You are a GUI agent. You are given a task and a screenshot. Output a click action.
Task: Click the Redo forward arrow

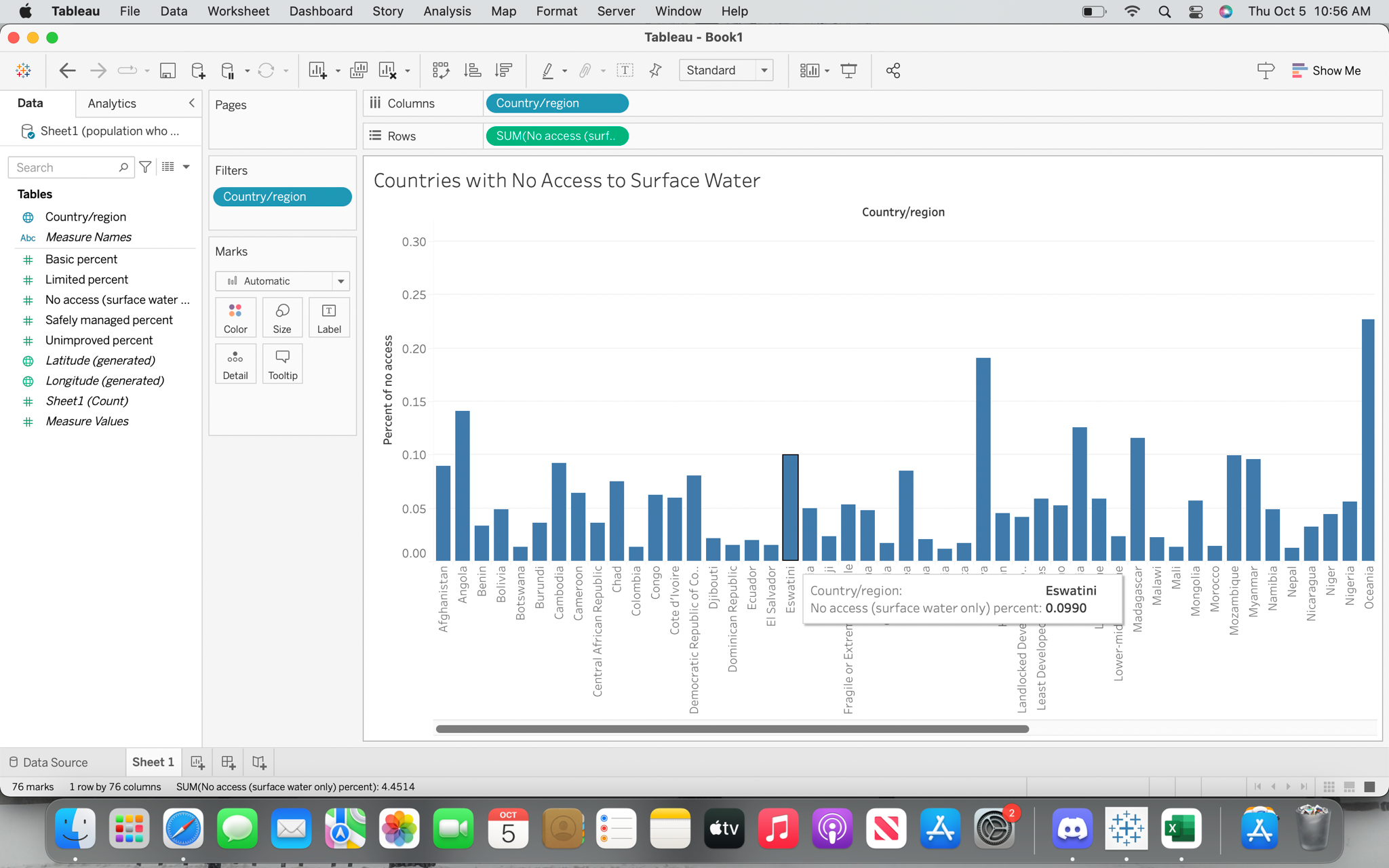(x=98, y=71)
